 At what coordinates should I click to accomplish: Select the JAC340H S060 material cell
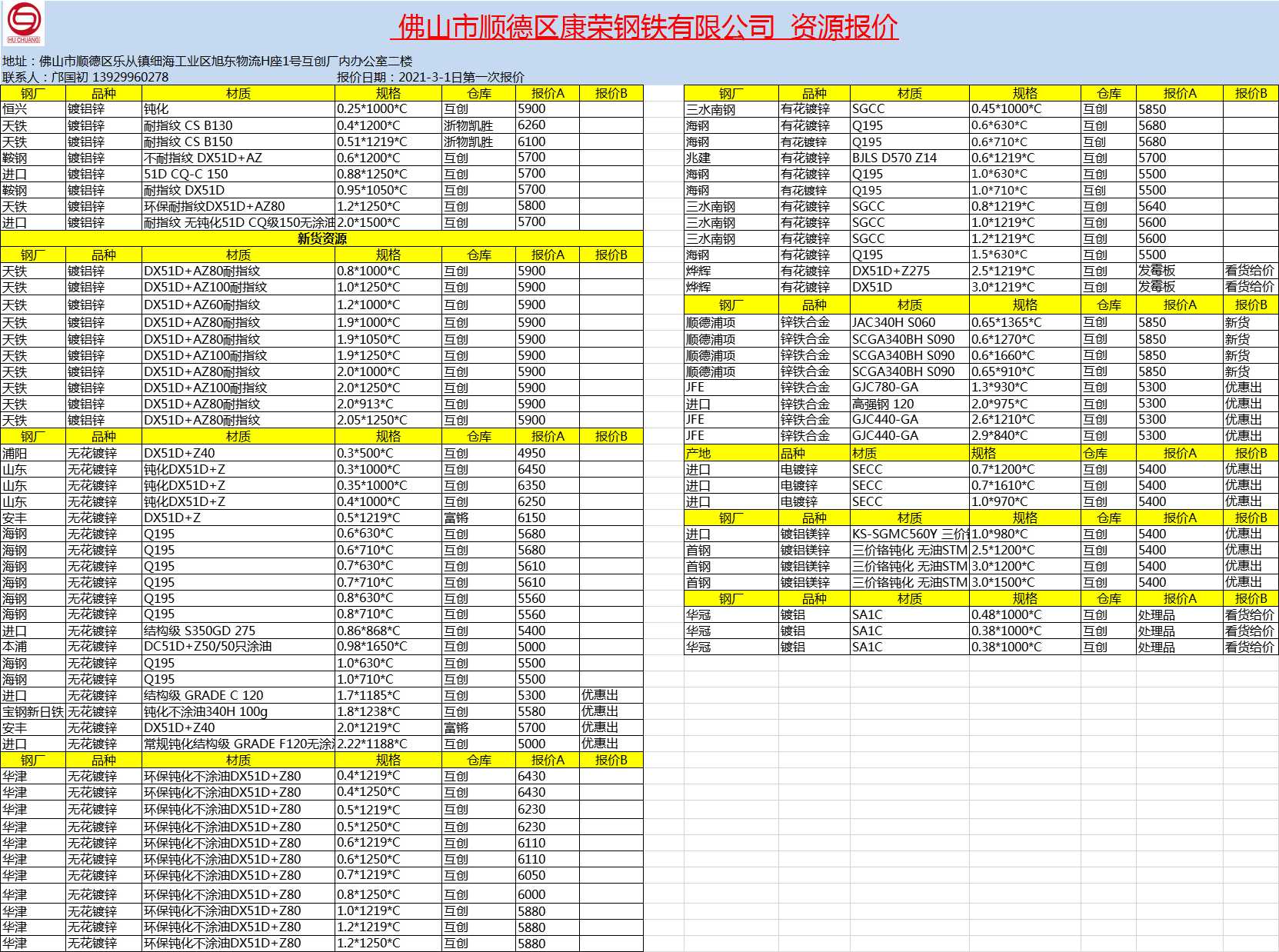pyautogui.click(x=910, y=322)
